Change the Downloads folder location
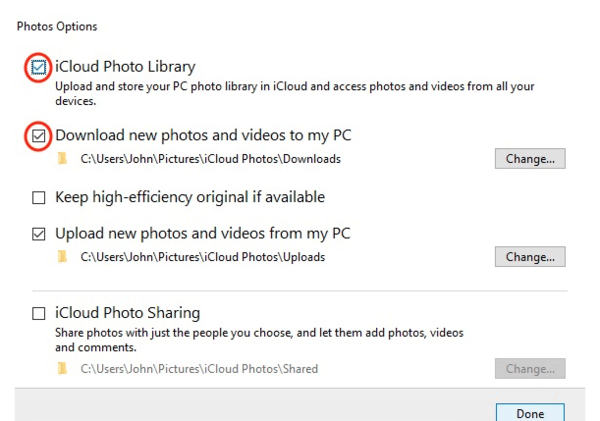Image resolution: width=600 pixels, height=421 pixels. 530,158
